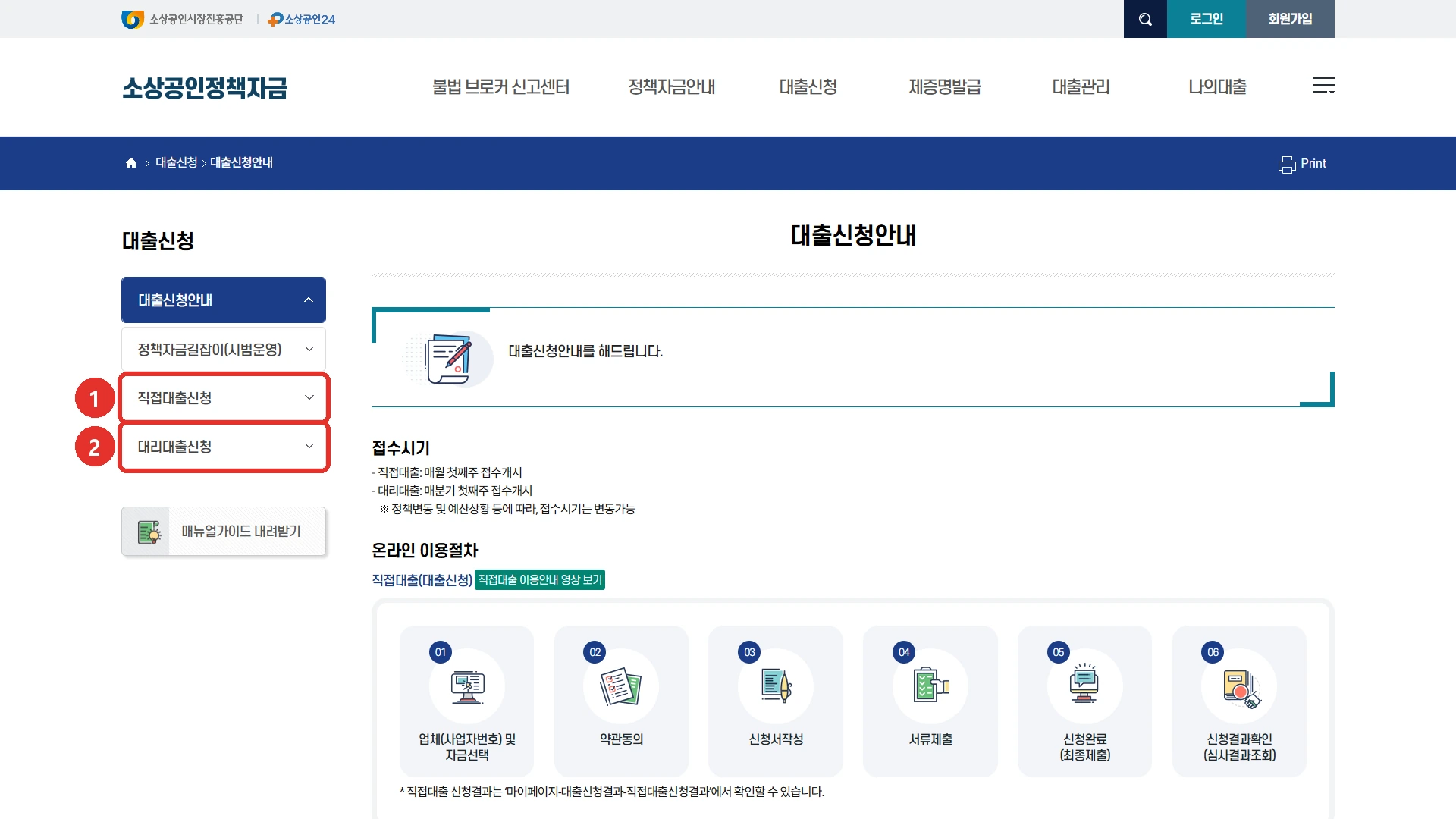This screenshot has height=819, width=1456.
Task: Click step 01 업체(사업자번호) 및 자금선택 icon
Action: tap(467, 686)
